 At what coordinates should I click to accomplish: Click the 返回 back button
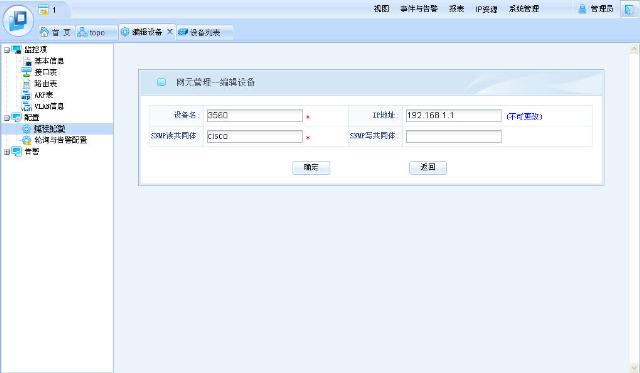428,167
